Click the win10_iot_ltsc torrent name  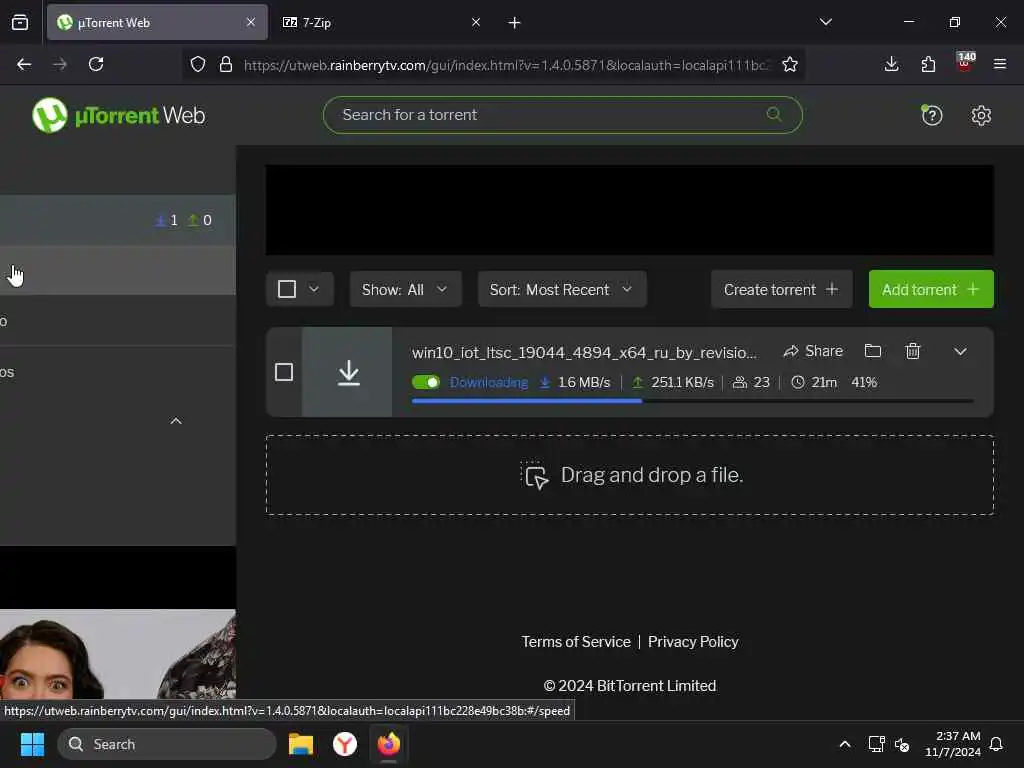[584, 353]
